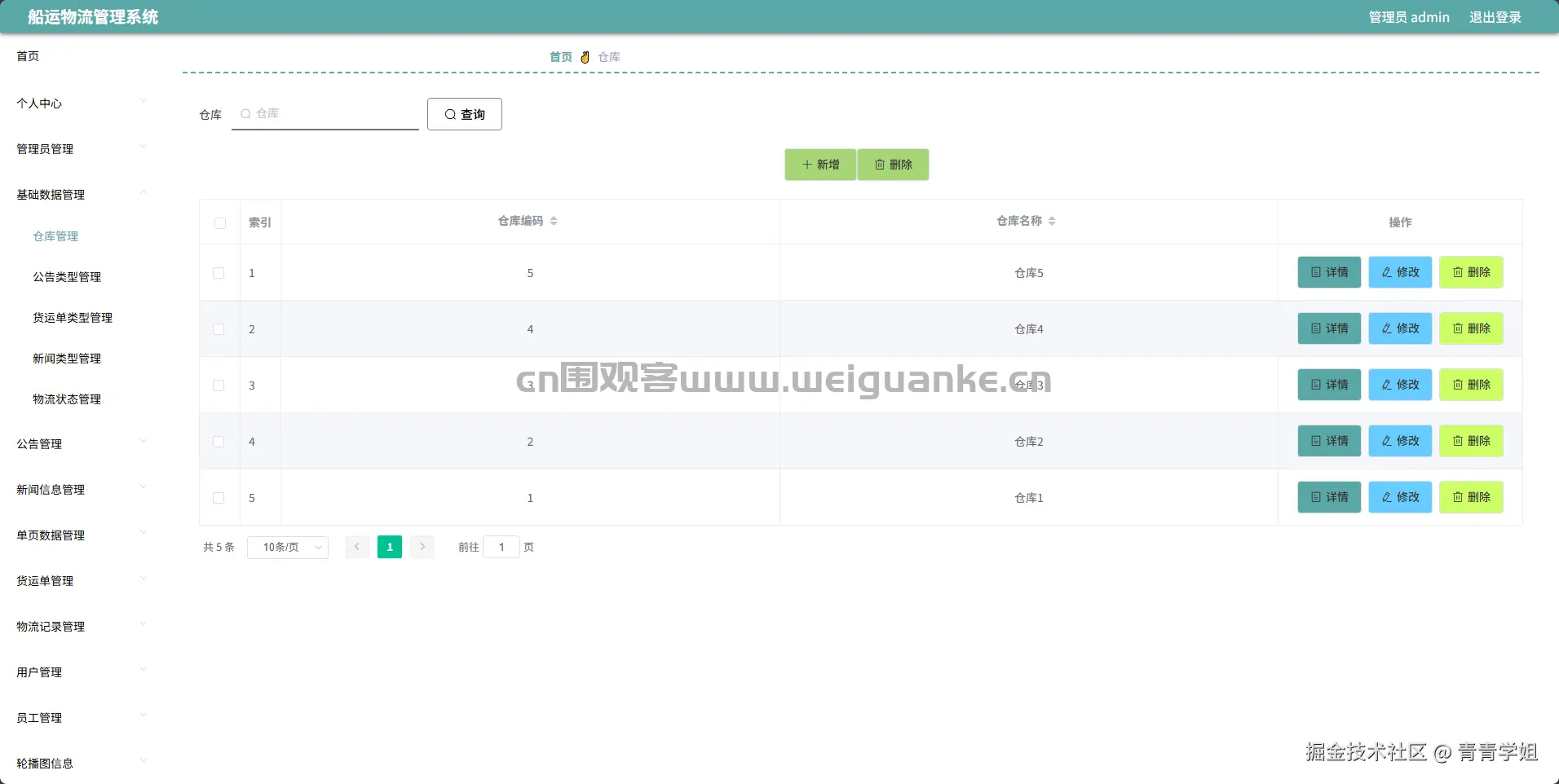Expand the 物流记录管理 sidebar menu

coord(82,627)
